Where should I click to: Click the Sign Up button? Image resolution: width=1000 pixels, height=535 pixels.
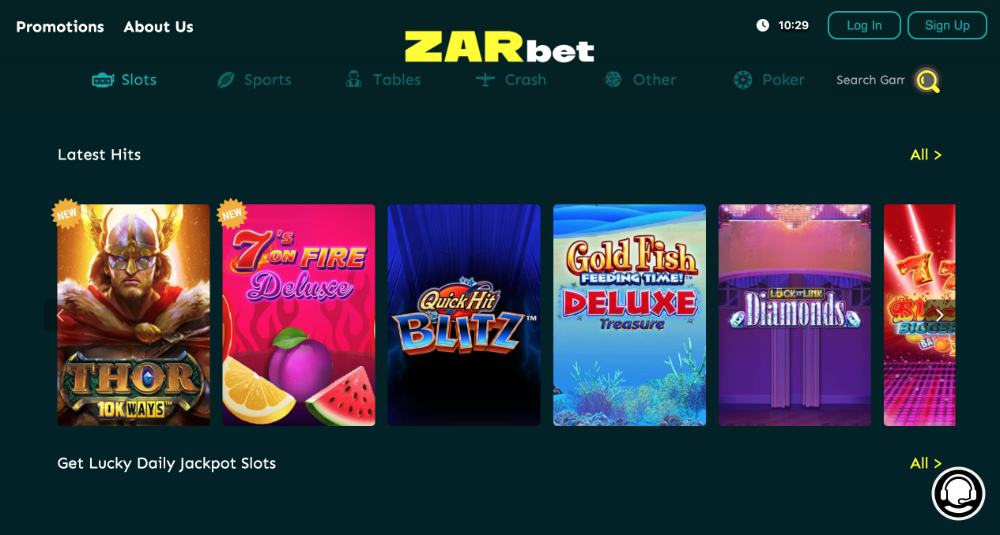(947, 26)
